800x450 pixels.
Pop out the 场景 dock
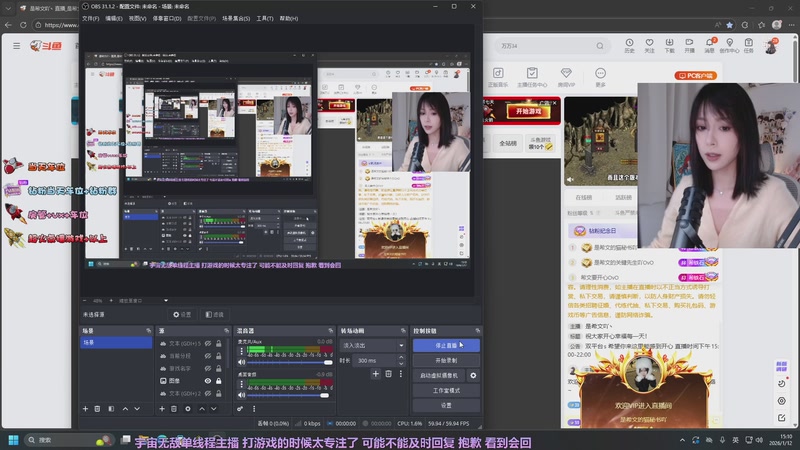pyautogui.click(x=148, y=331)
